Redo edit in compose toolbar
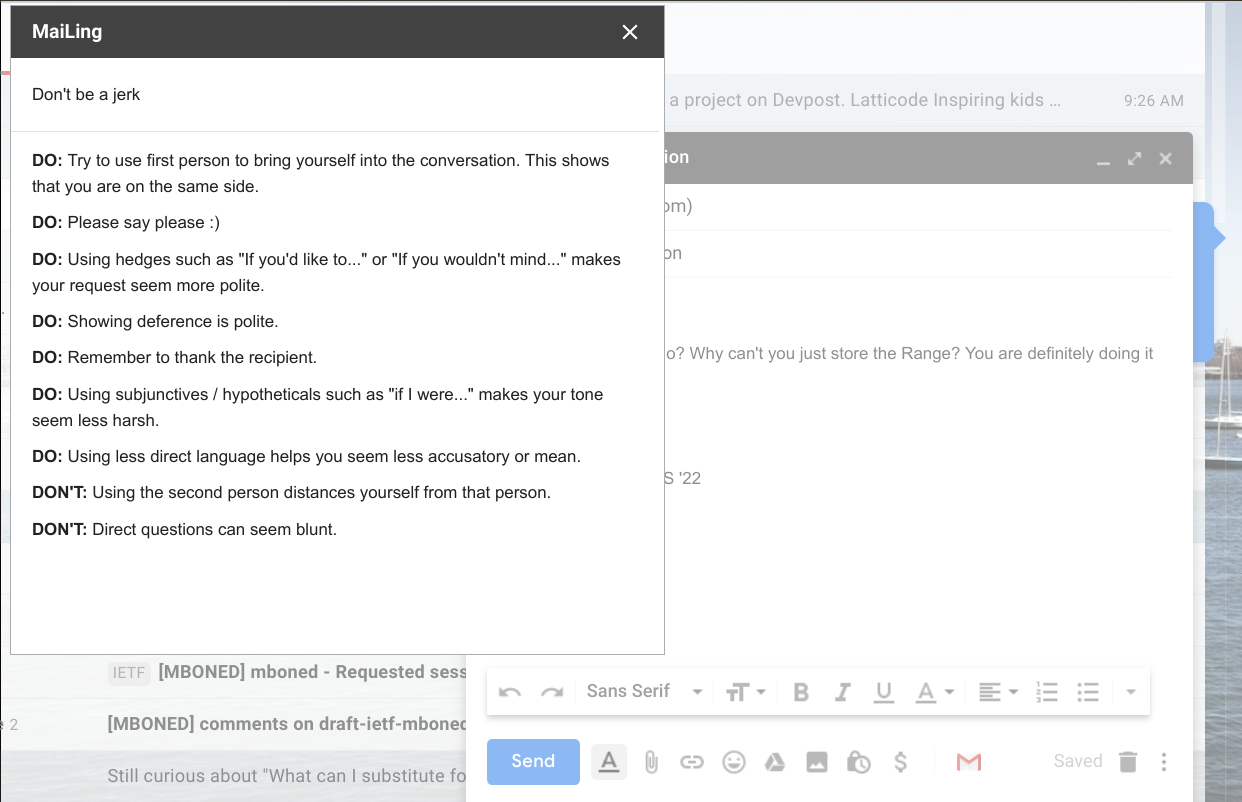The height and width of the screenshot is (802, 1242). 552,692
